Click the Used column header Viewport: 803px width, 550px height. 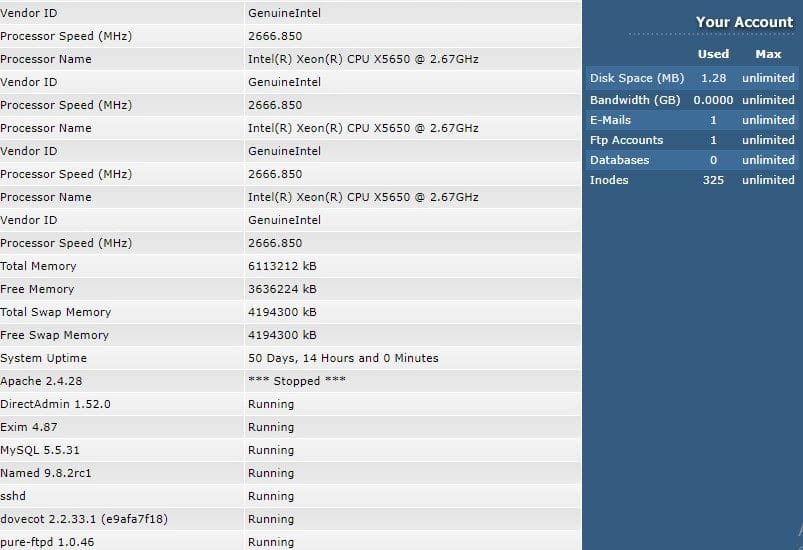[x=713, y=54]
